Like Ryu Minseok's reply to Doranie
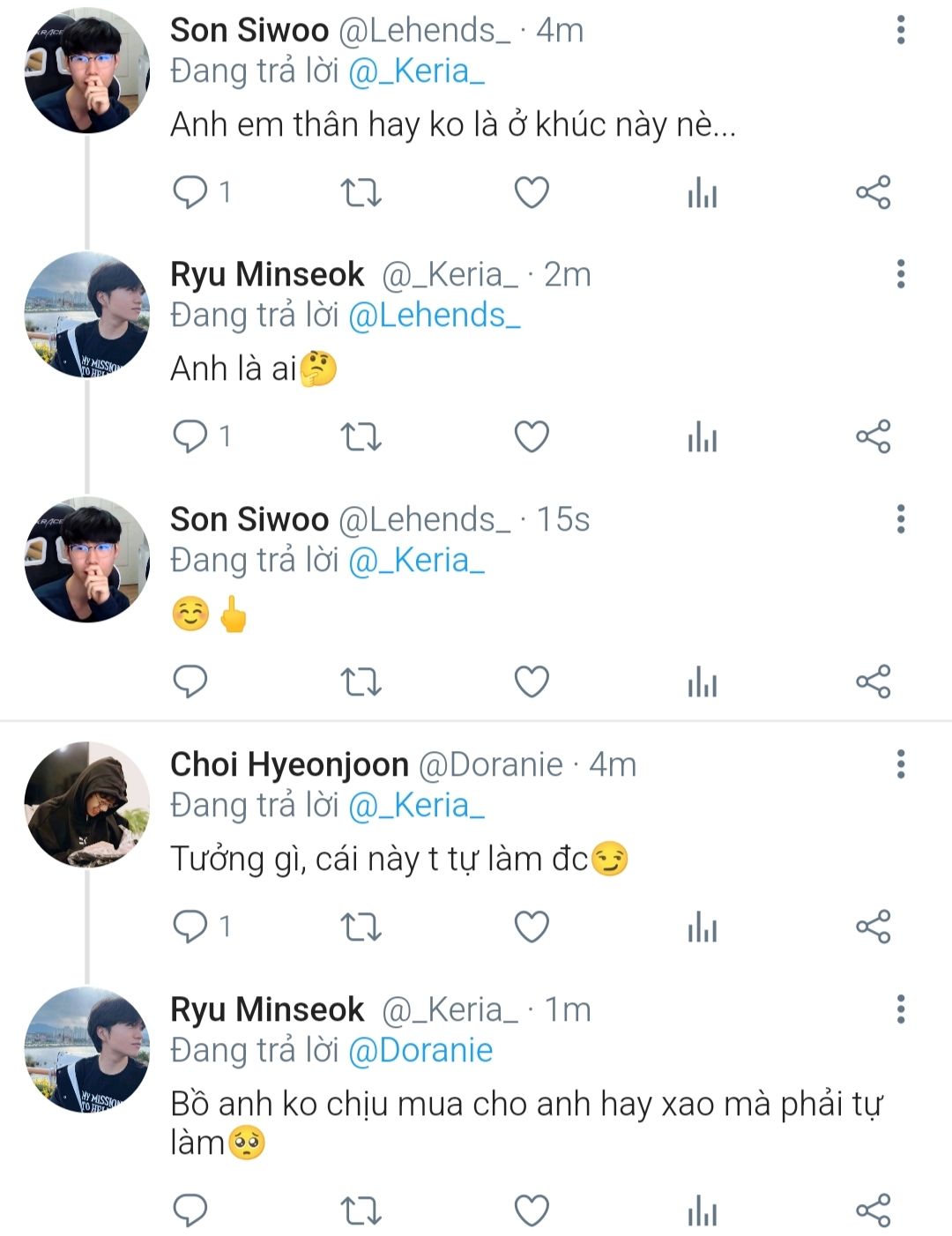Screen dimensions: 952x1236 pyautogui.click(x=532, y=1211)
